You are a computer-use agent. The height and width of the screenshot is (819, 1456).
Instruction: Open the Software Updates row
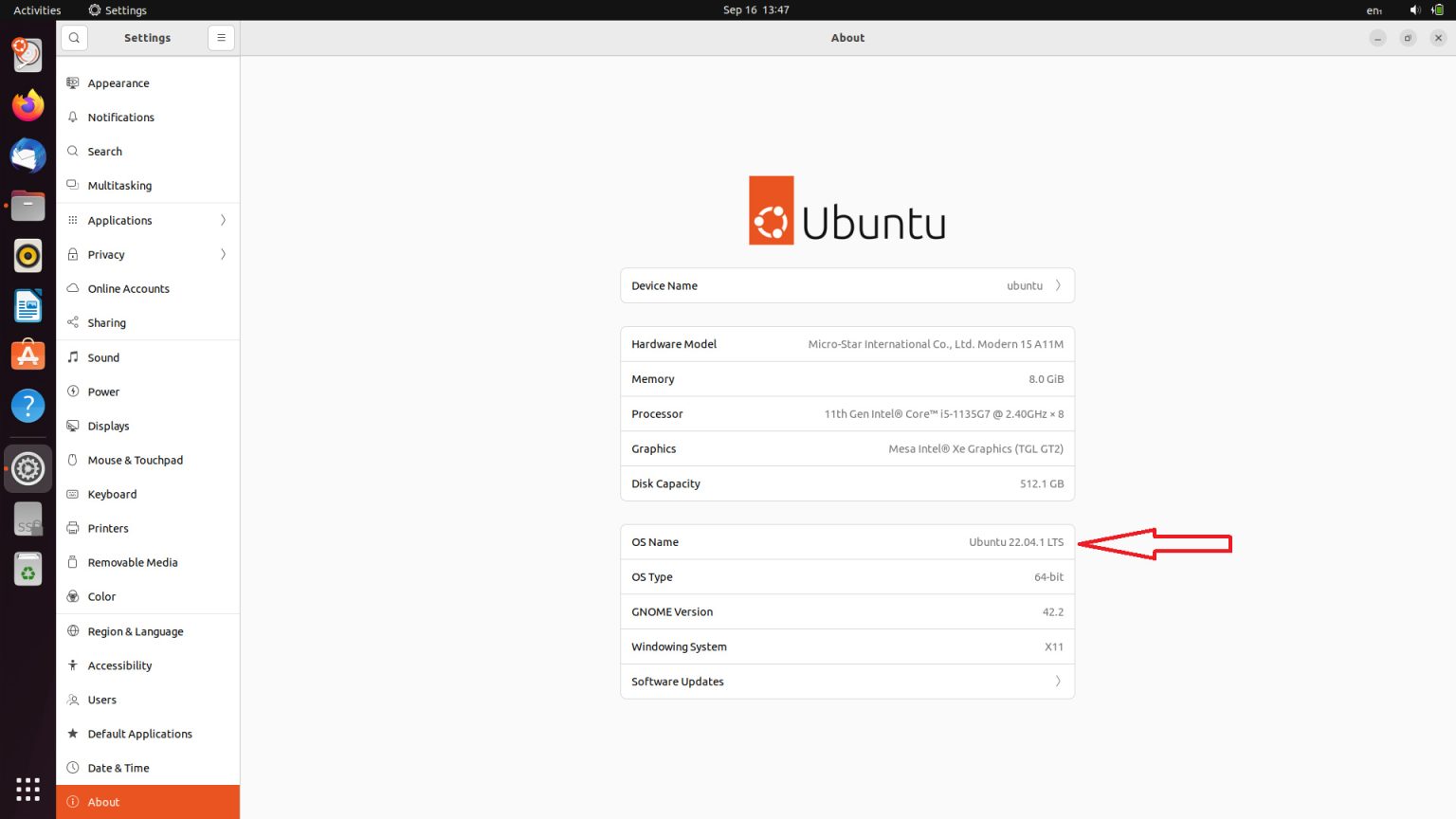(846, 681)
